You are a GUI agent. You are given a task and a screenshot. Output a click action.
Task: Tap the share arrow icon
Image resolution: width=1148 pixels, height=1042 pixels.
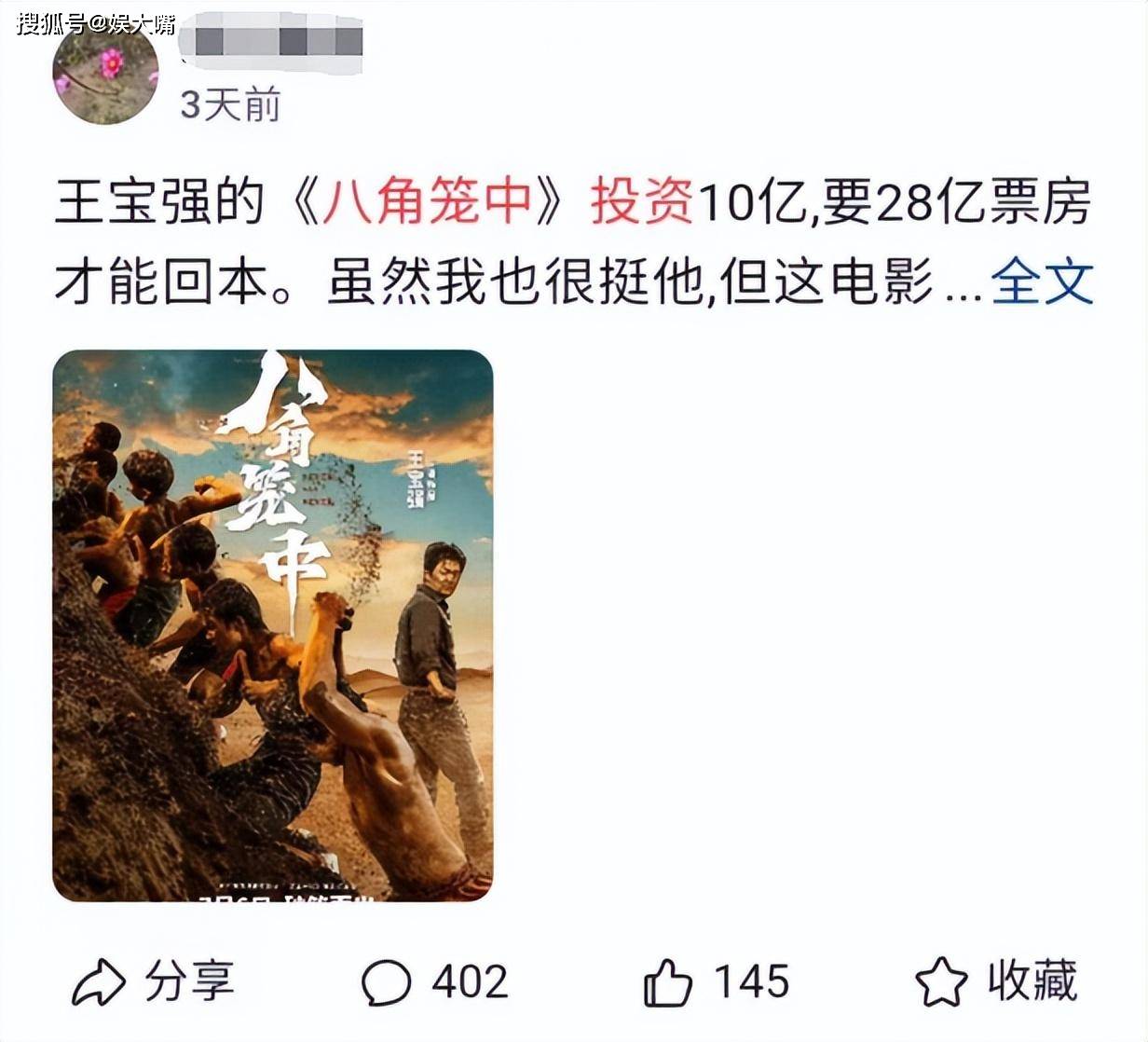98,982
